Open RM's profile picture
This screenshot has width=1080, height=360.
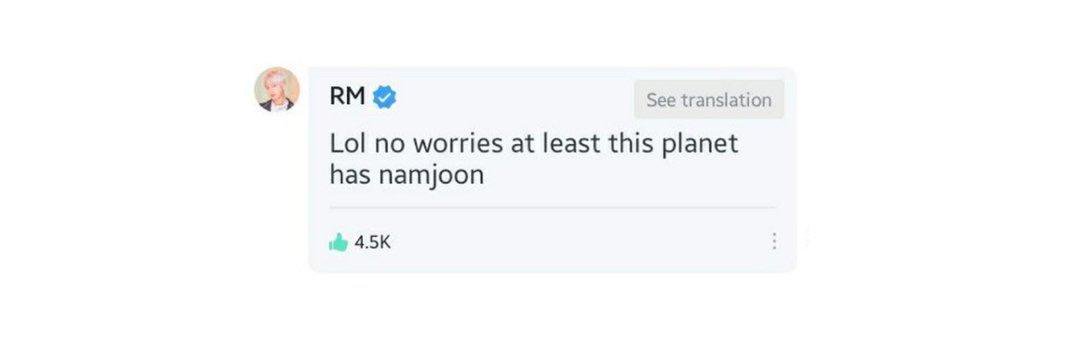coord(277,89)
